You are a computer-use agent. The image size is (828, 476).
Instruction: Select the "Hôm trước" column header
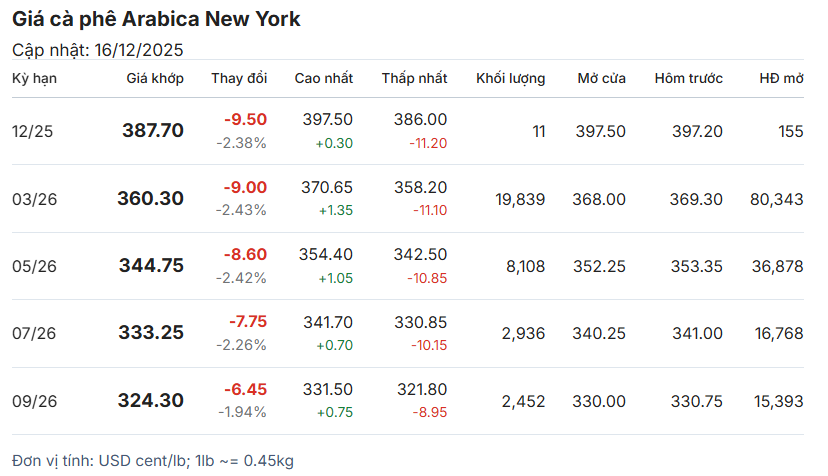point(688,78)
